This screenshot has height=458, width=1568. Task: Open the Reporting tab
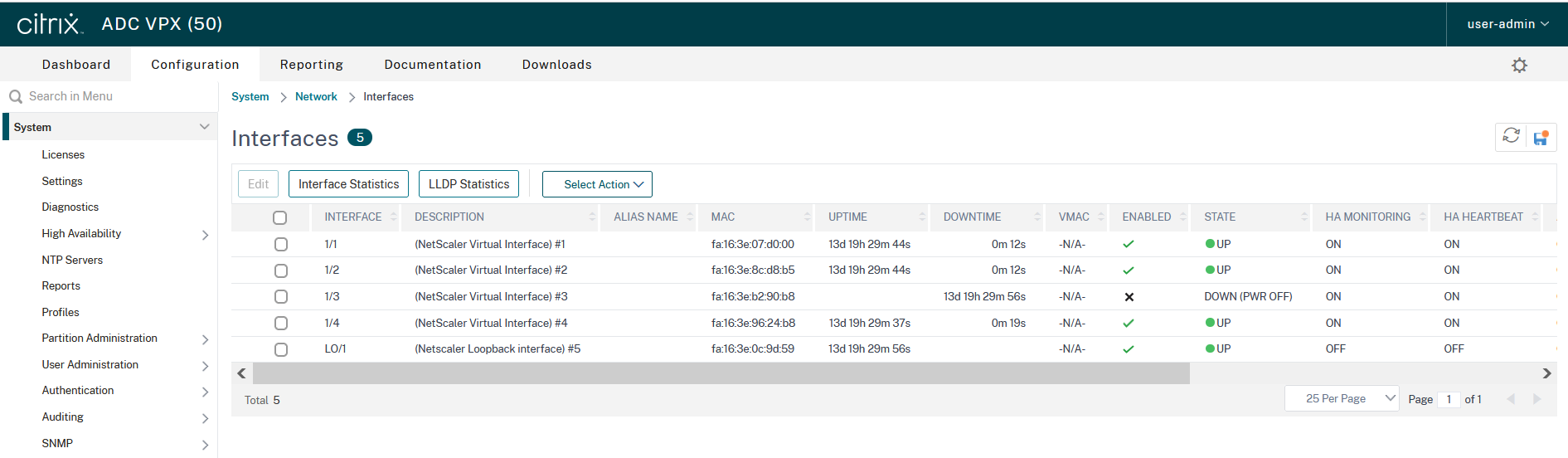click(x=311, y=65)
